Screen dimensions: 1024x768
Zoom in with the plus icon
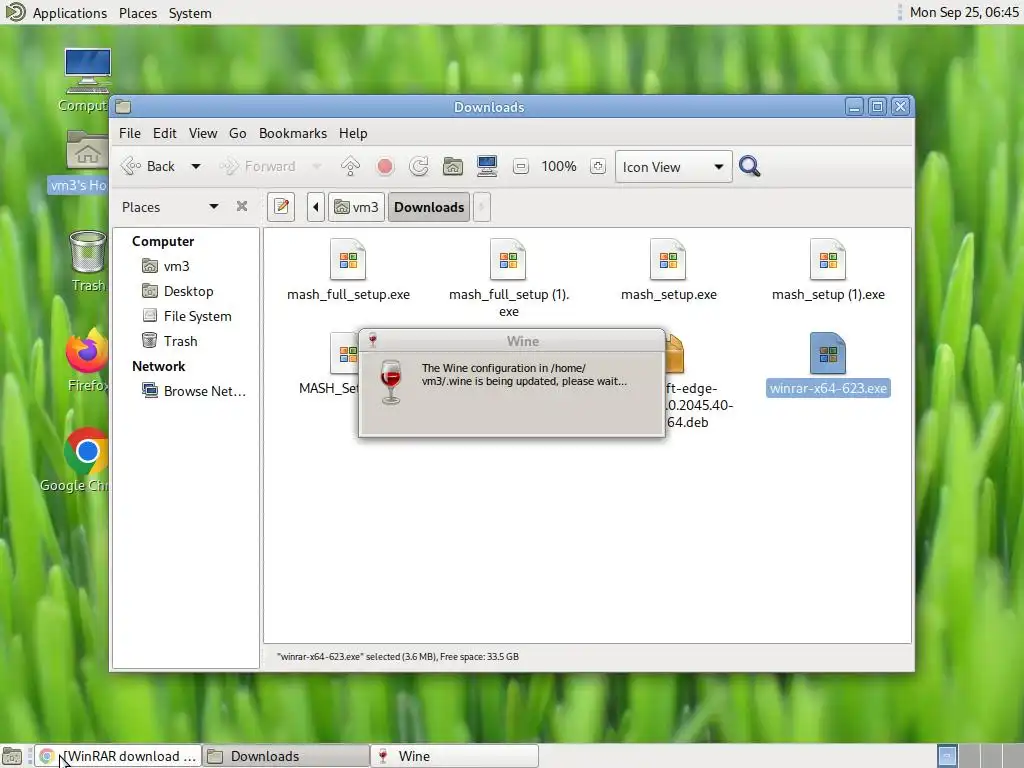click(598, 167)
